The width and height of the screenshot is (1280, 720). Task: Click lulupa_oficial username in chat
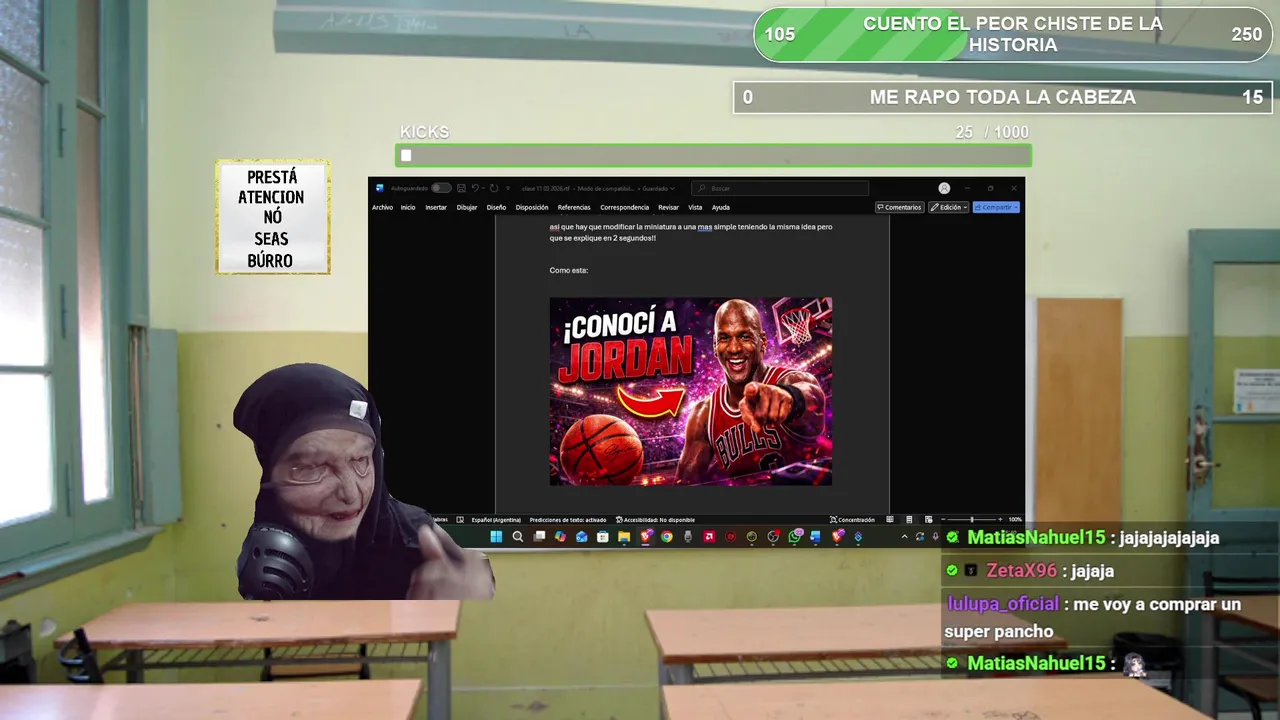click(x=1003, y=604)
